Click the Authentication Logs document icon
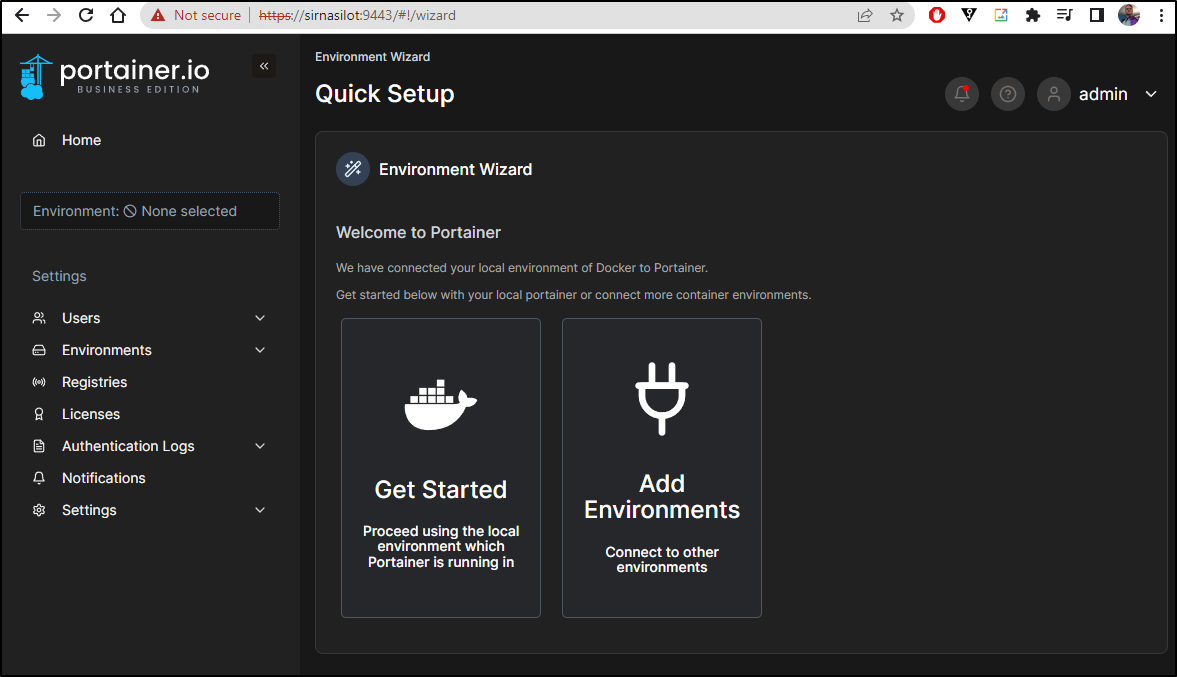 [x=39, y=446]
